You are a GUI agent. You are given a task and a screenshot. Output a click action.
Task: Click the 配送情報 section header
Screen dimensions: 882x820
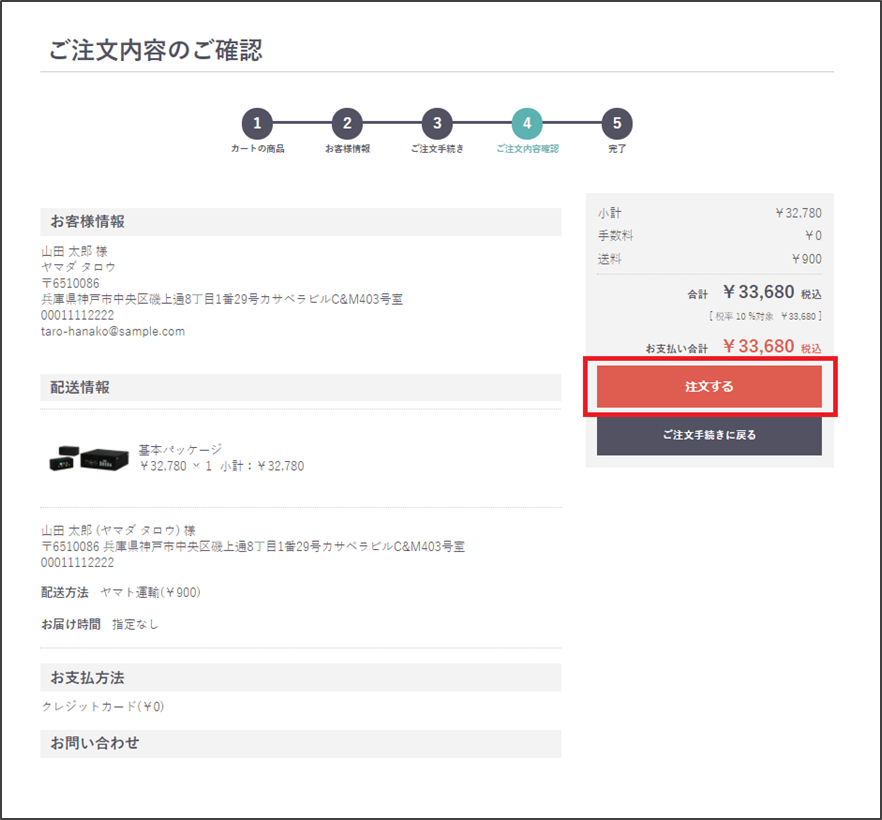[x=81, y=387]
